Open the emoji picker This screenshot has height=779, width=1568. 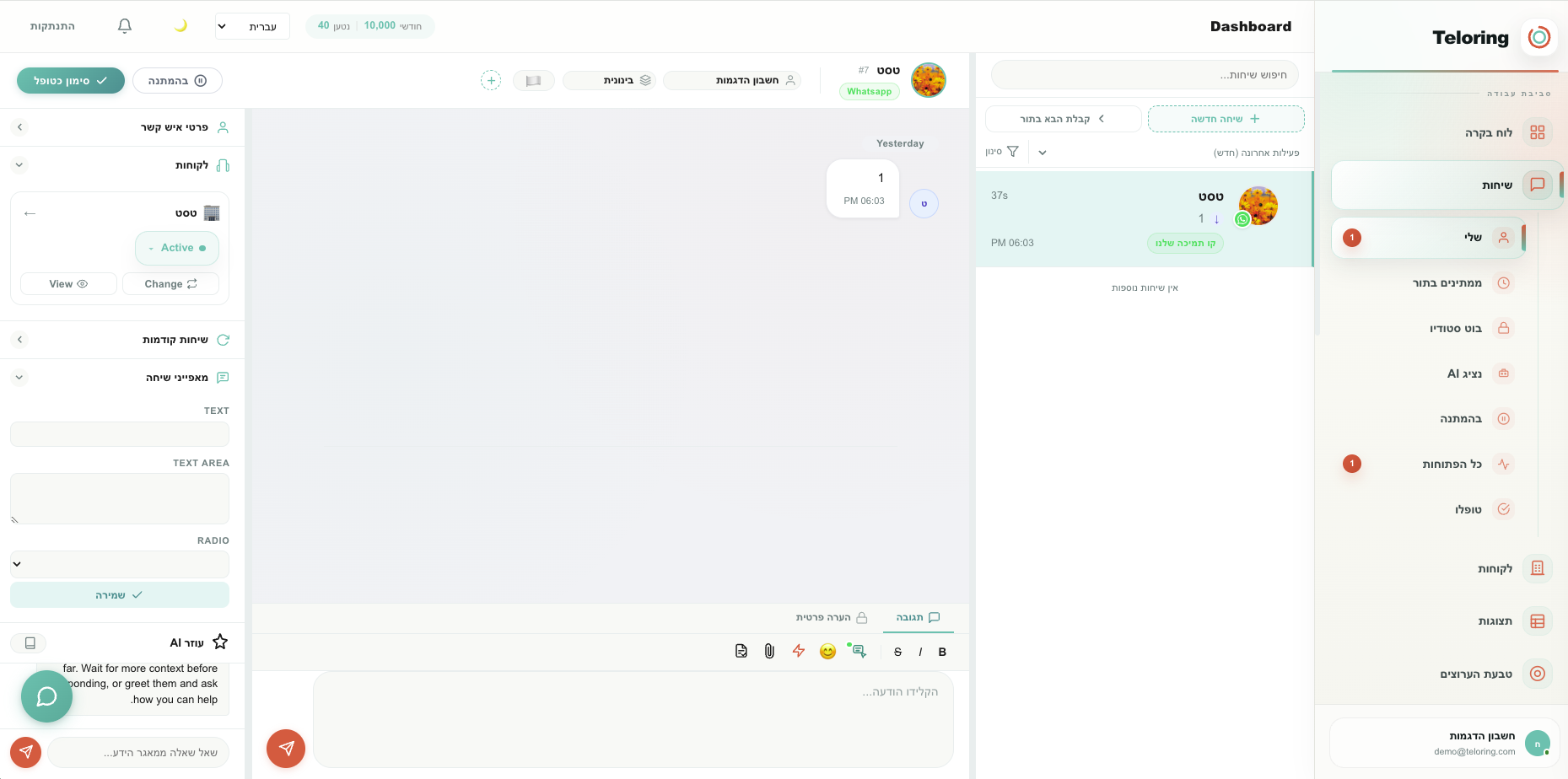(828, 651)
